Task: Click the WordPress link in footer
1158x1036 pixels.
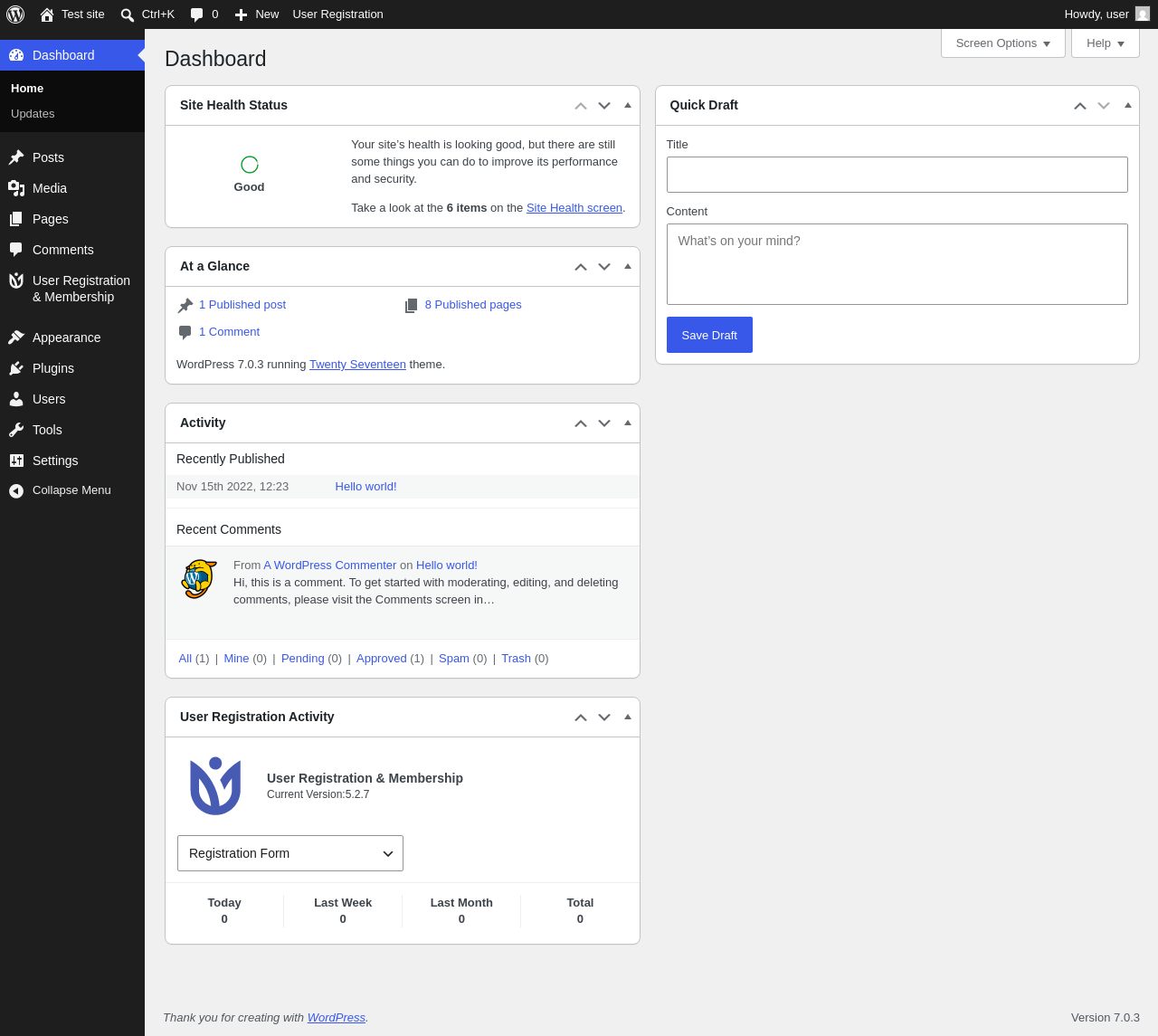Action: tap(337, 1018)
